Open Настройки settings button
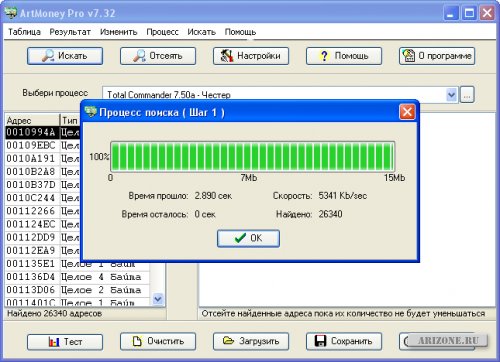 coord(251,56)
